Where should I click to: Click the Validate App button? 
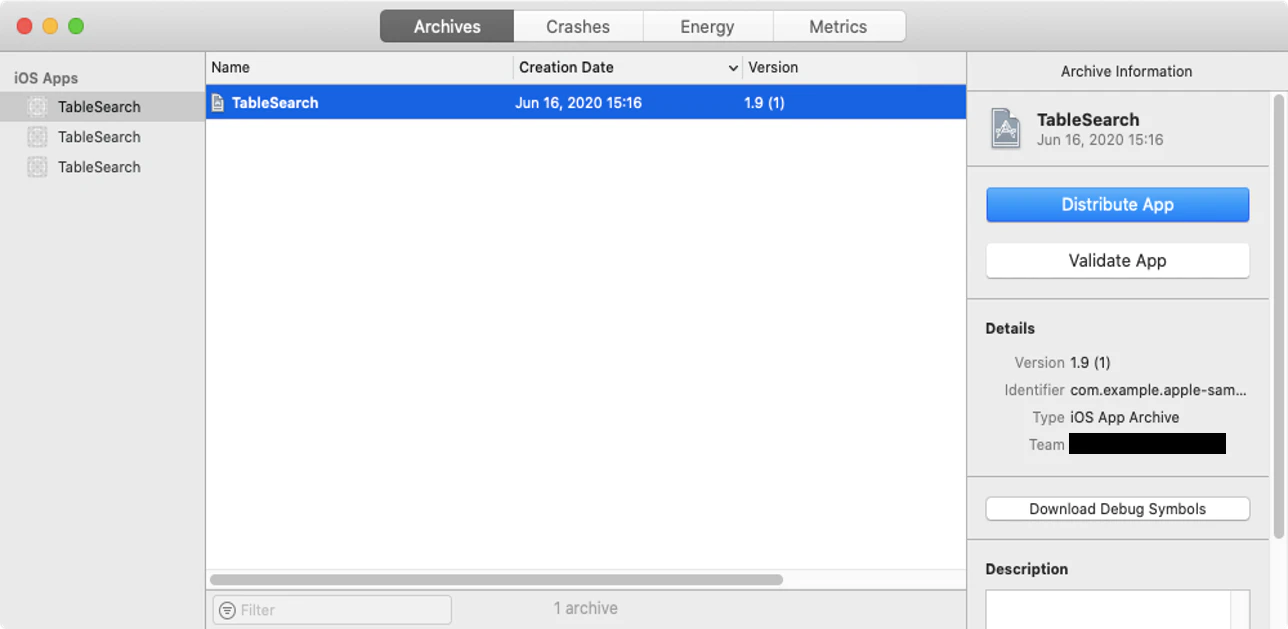[x=1117, y=260]
